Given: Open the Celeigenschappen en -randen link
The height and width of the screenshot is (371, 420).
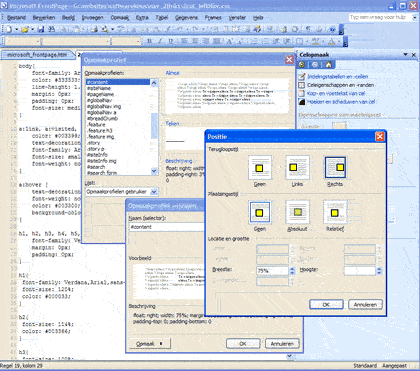Looking at the screenshot, I should [x=340, y=85].
